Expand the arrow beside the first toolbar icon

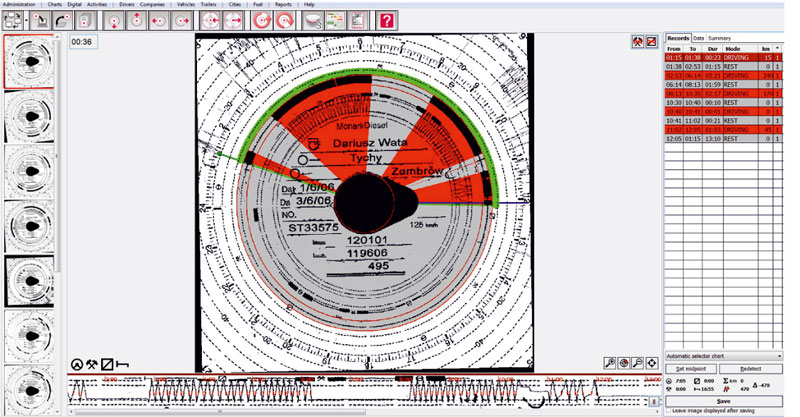tap(25, 20)
